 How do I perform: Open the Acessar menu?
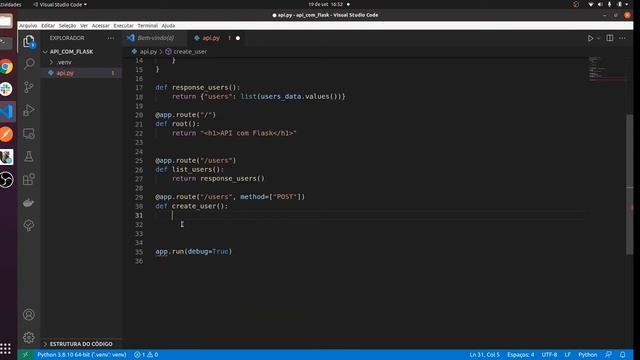(x=100, y=26)
